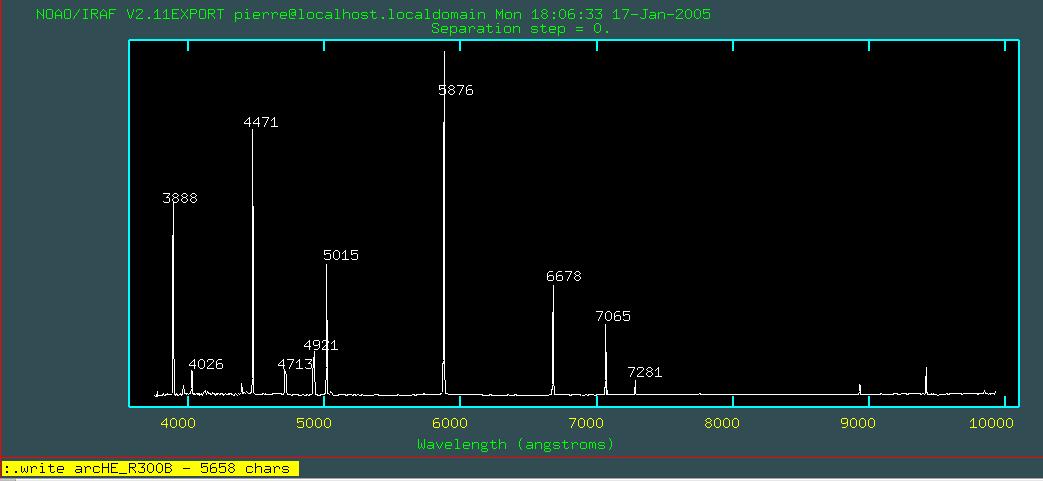Select the 4921 line label
This screenshot has width=1043, height=481.
pyautogui.click(x=321, y=345)
